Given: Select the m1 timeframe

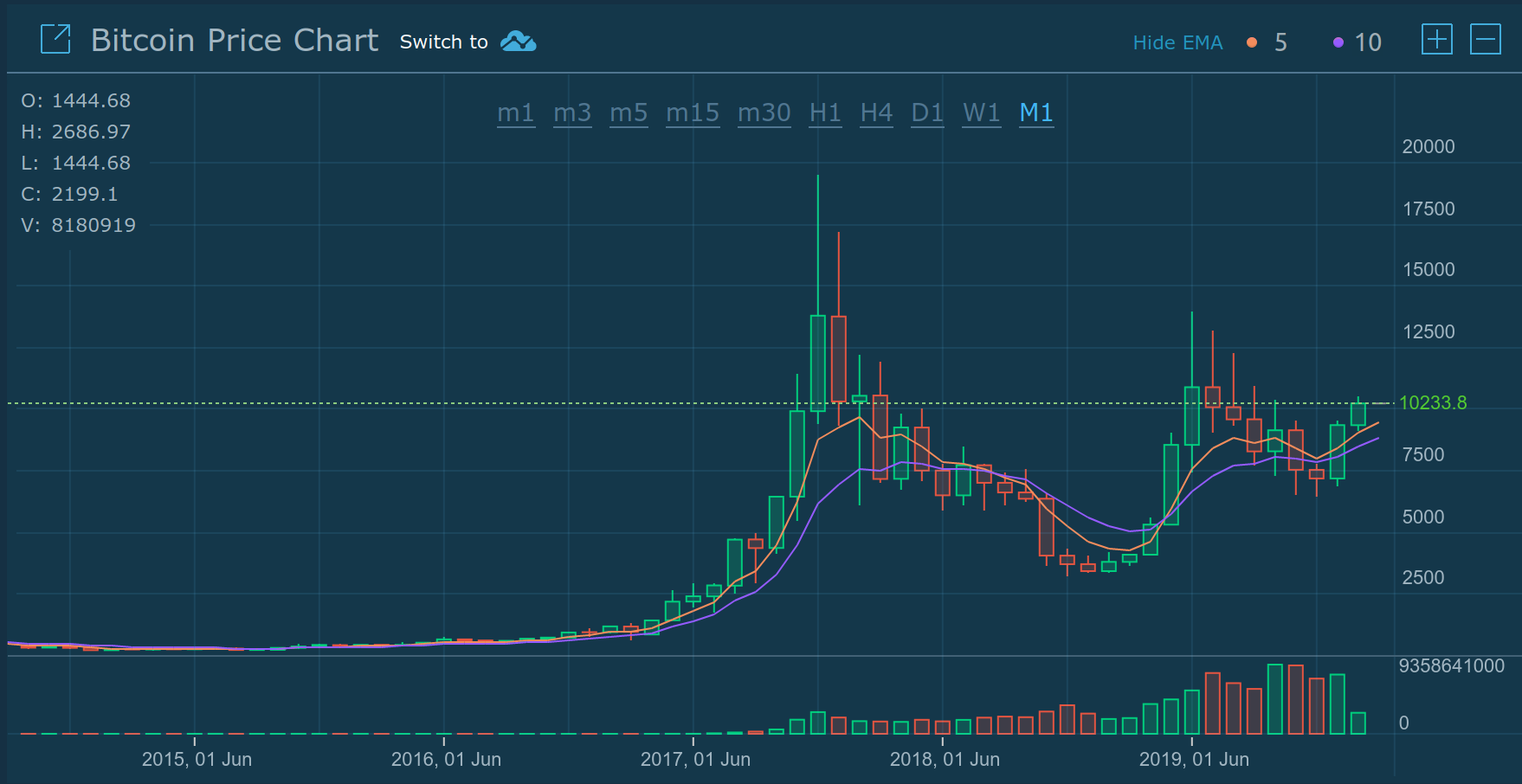Looking at the screenshot, I should [516, 112].
